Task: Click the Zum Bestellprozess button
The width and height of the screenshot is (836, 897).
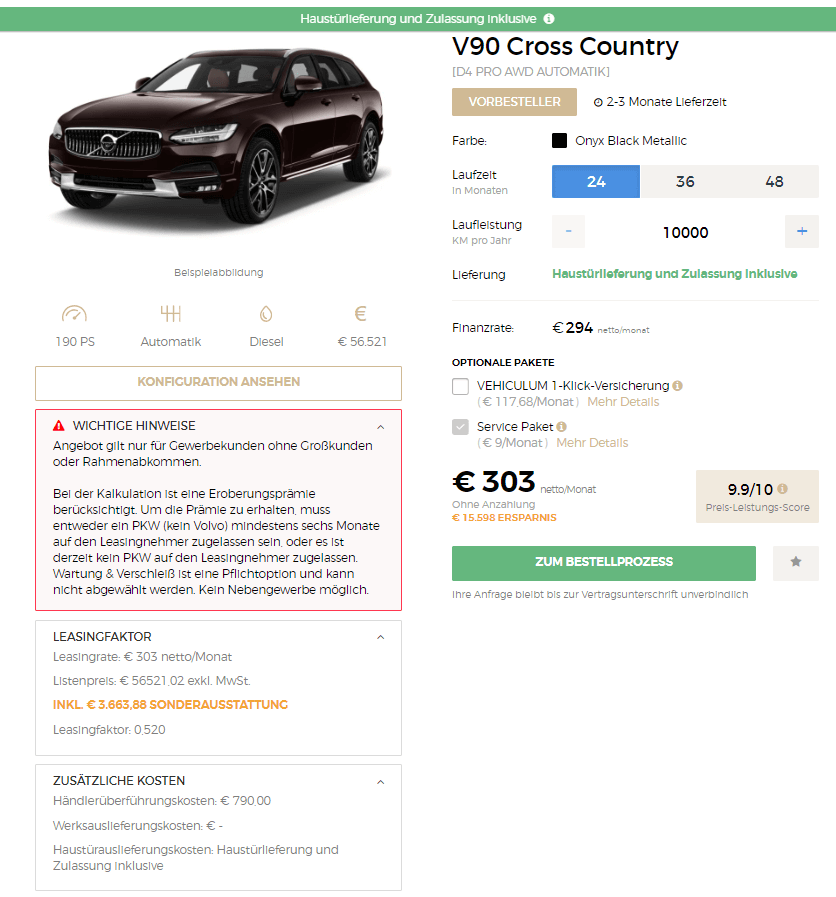Action: pos(604,563)
